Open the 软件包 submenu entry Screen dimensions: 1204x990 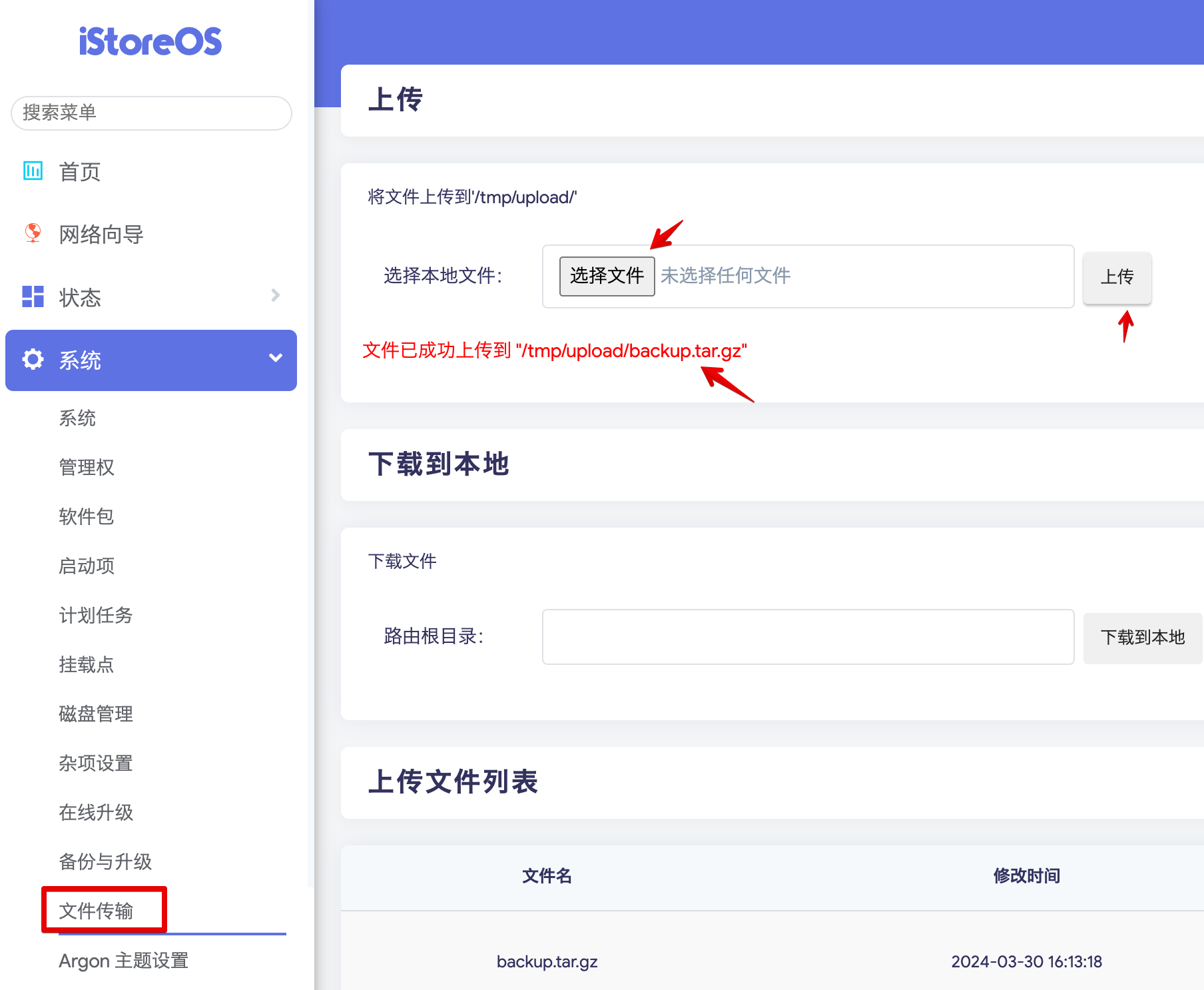(87, 516)
